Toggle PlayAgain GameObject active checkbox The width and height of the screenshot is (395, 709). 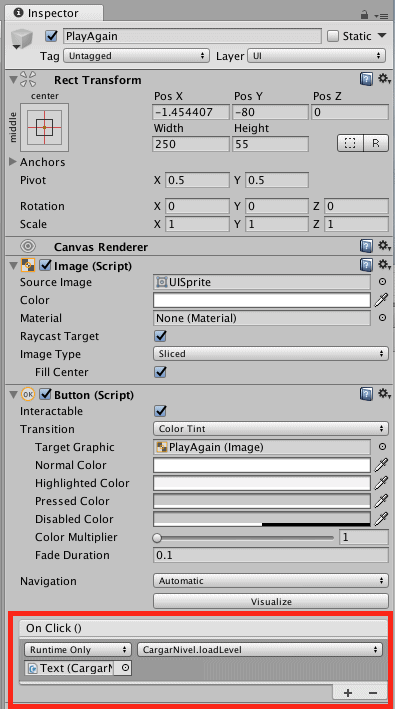point(52,36)
